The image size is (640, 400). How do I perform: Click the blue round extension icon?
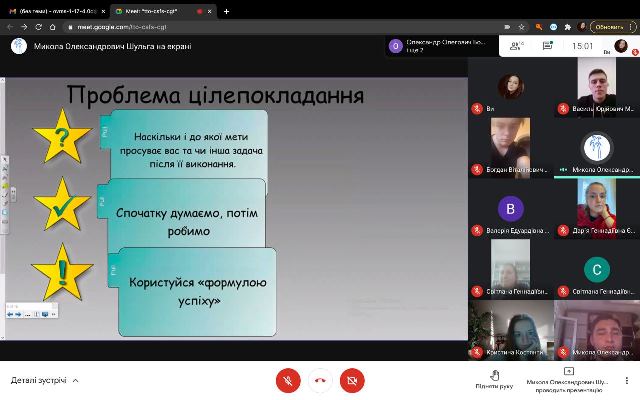click(553, 27)
